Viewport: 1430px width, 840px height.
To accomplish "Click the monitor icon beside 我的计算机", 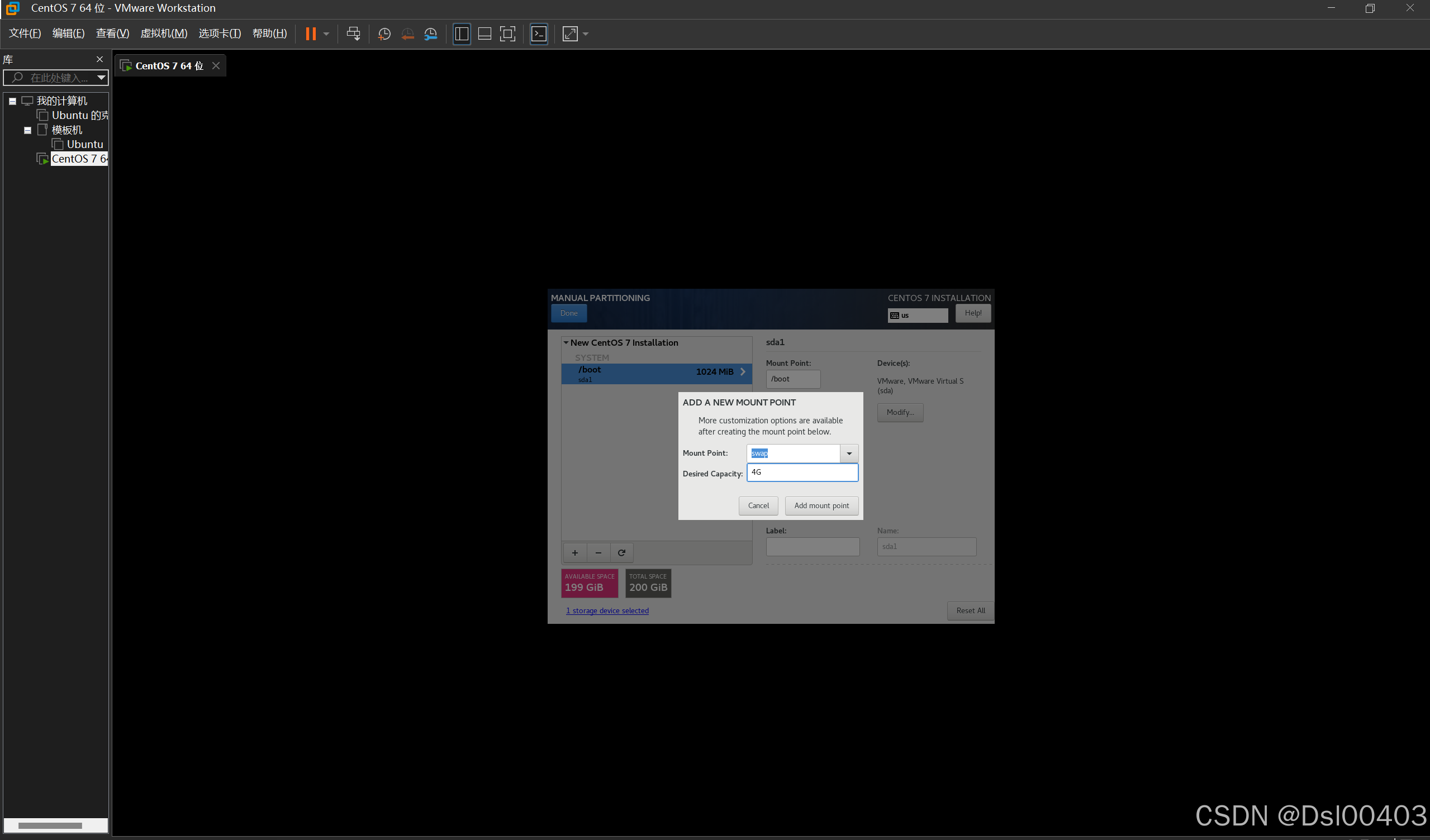I will click(x=27, y=101).
